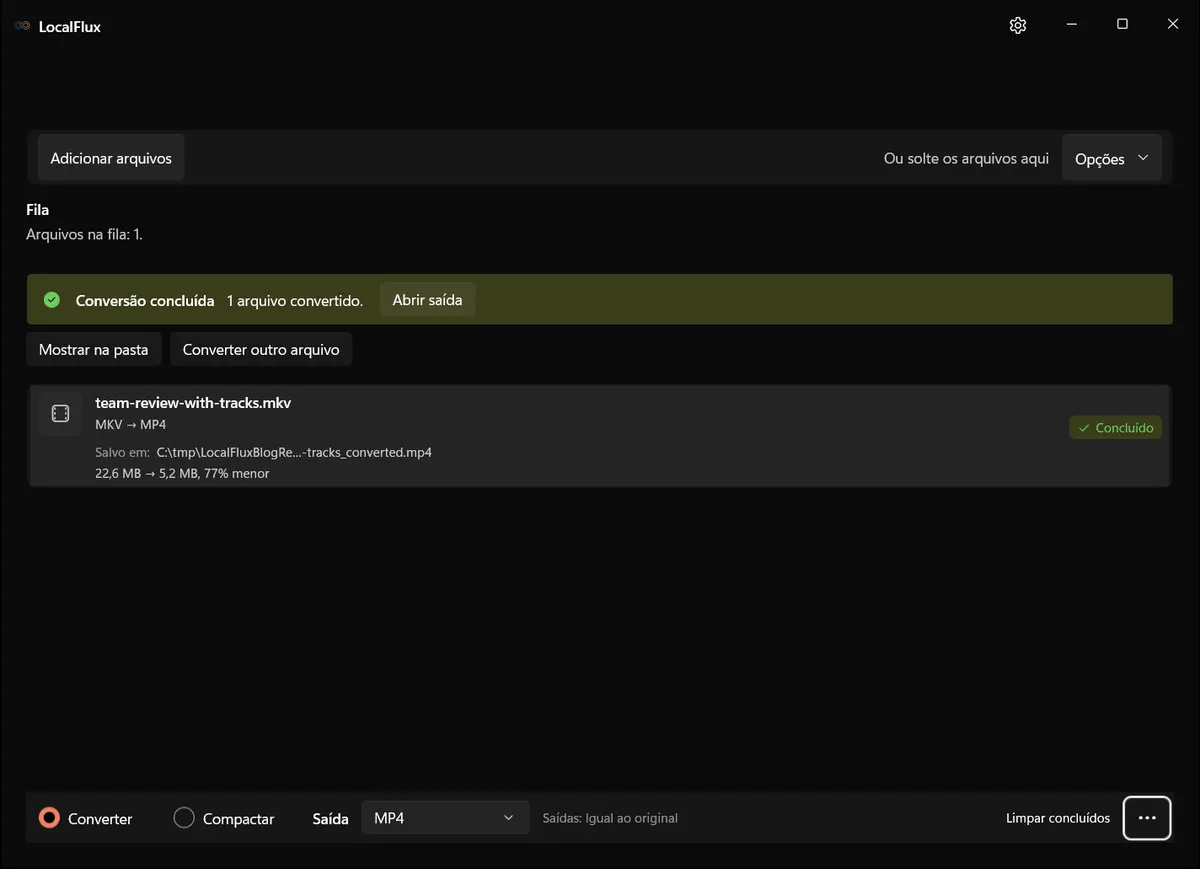Click the green conversion success checkmark icon
The height and width of the screenshot is (869, 1200).
pyautogui.click(x=52, y=300)
